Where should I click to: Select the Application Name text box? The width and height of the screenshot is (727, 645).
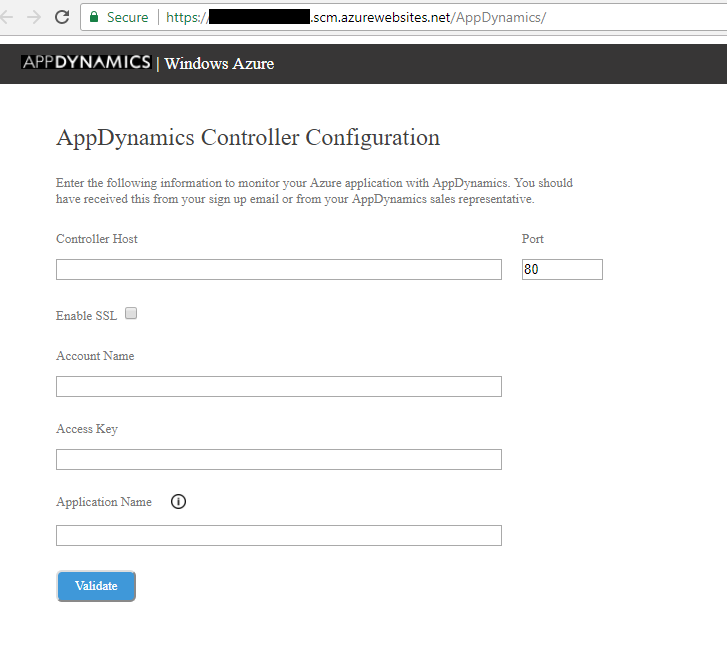(278, 536)
